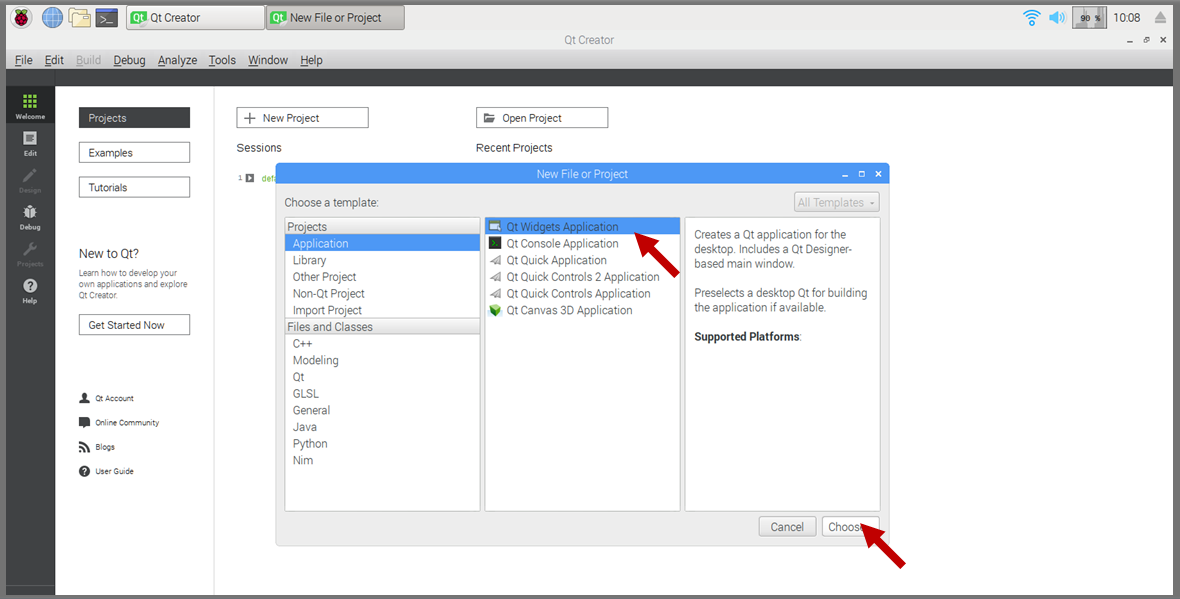Open the Help menu
This screenshot has width=1180, height=599.
[311, 60]
